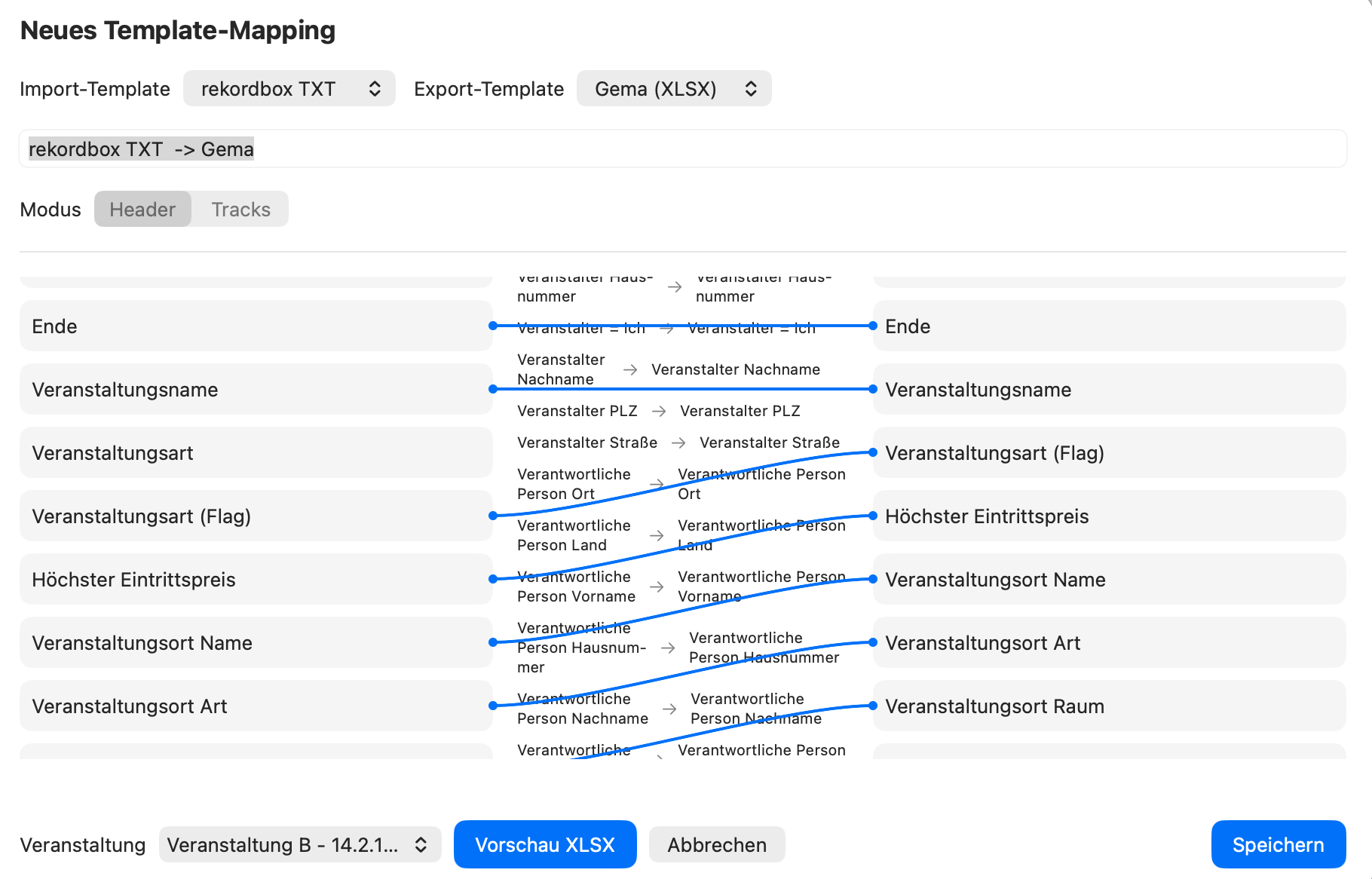
Task: Click the arrow between Verantwortliche Person Nachname fields
Action: click(668, 709)
